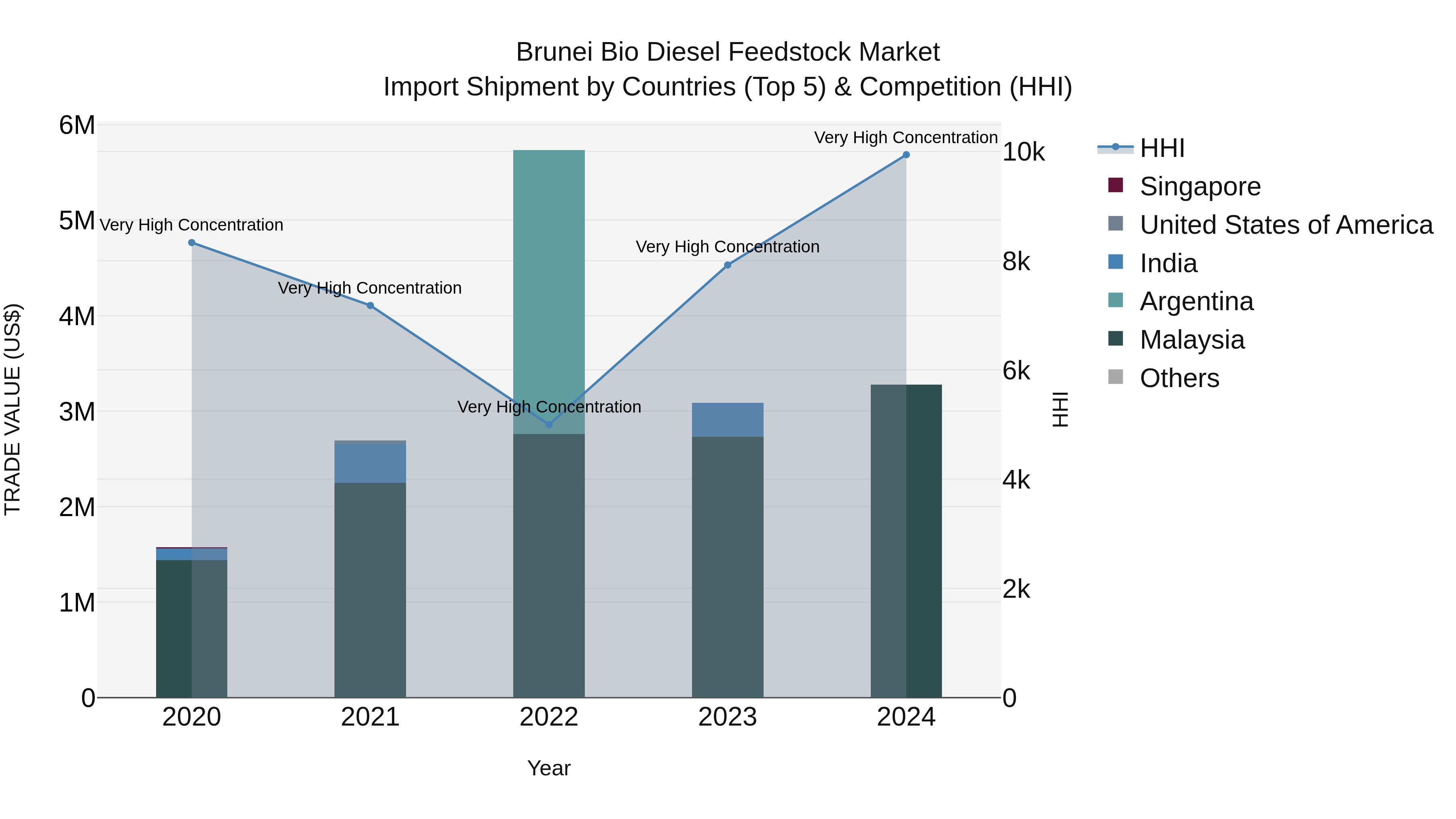
Task: Click the Malaysia bar segment in 2021
Action: pos(370,590)
